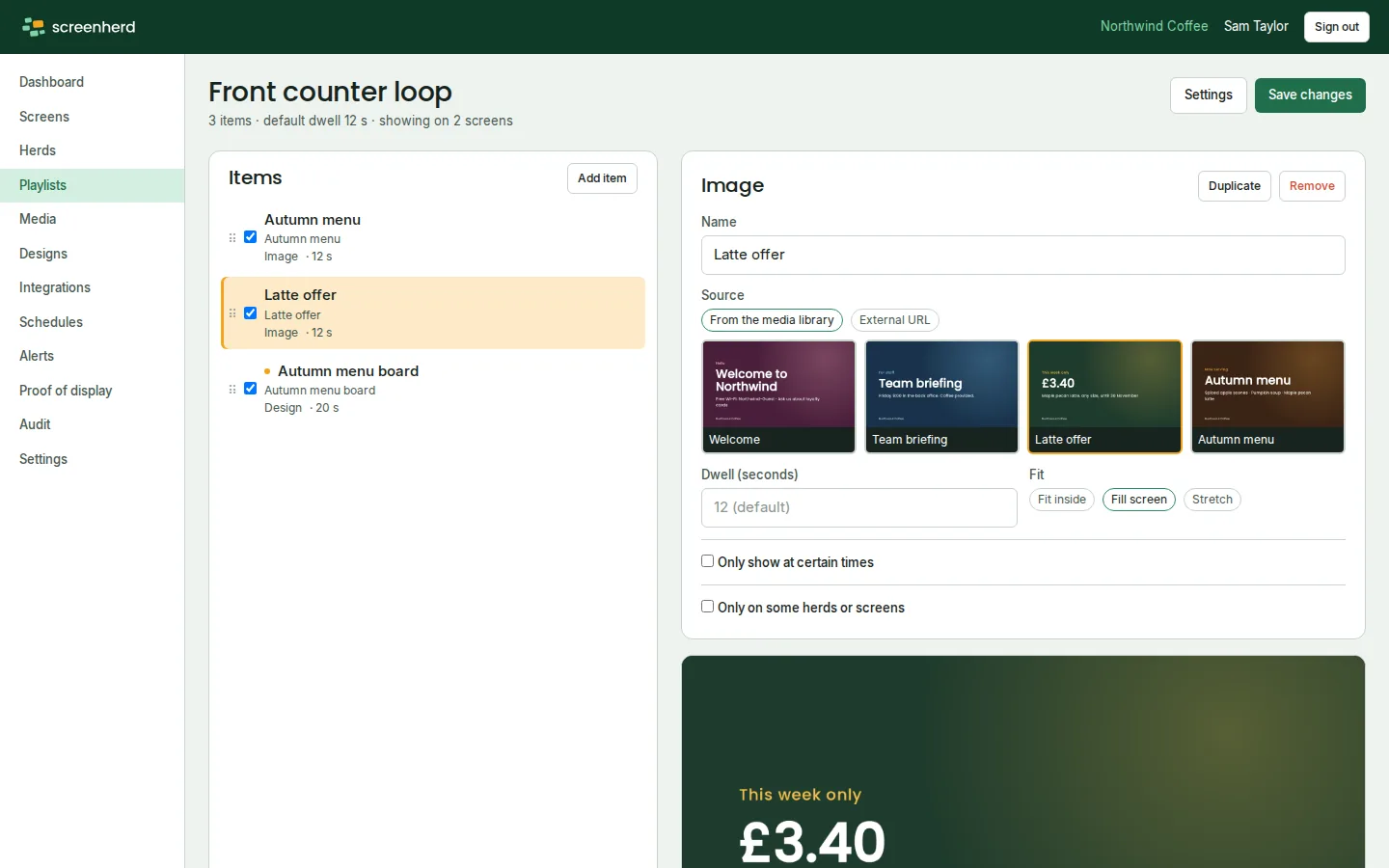This screenshot has width=1389, height=868.
Task: Enable Only on some herds or screens
Action: pos(708,607)
